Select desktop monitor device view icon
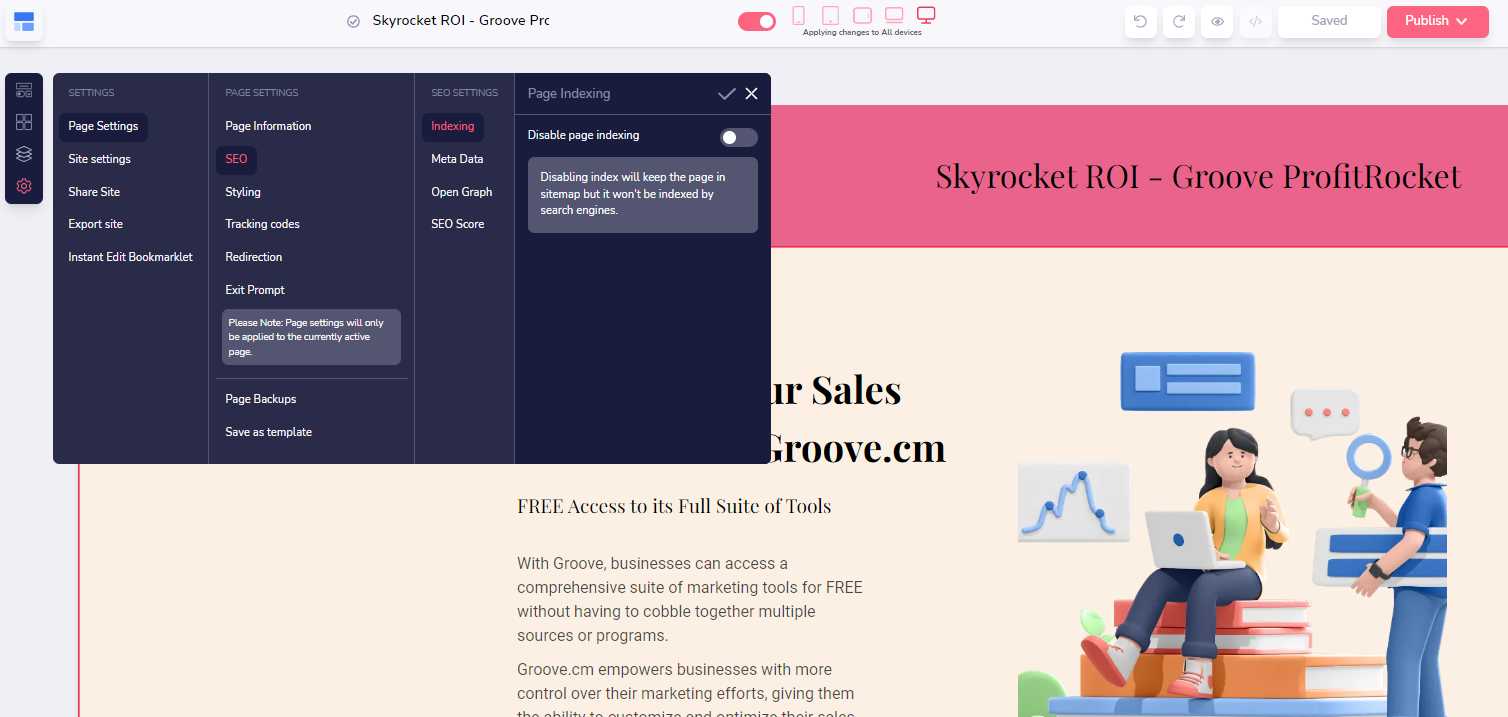The image size is (1508, 717). pos(926,15)
